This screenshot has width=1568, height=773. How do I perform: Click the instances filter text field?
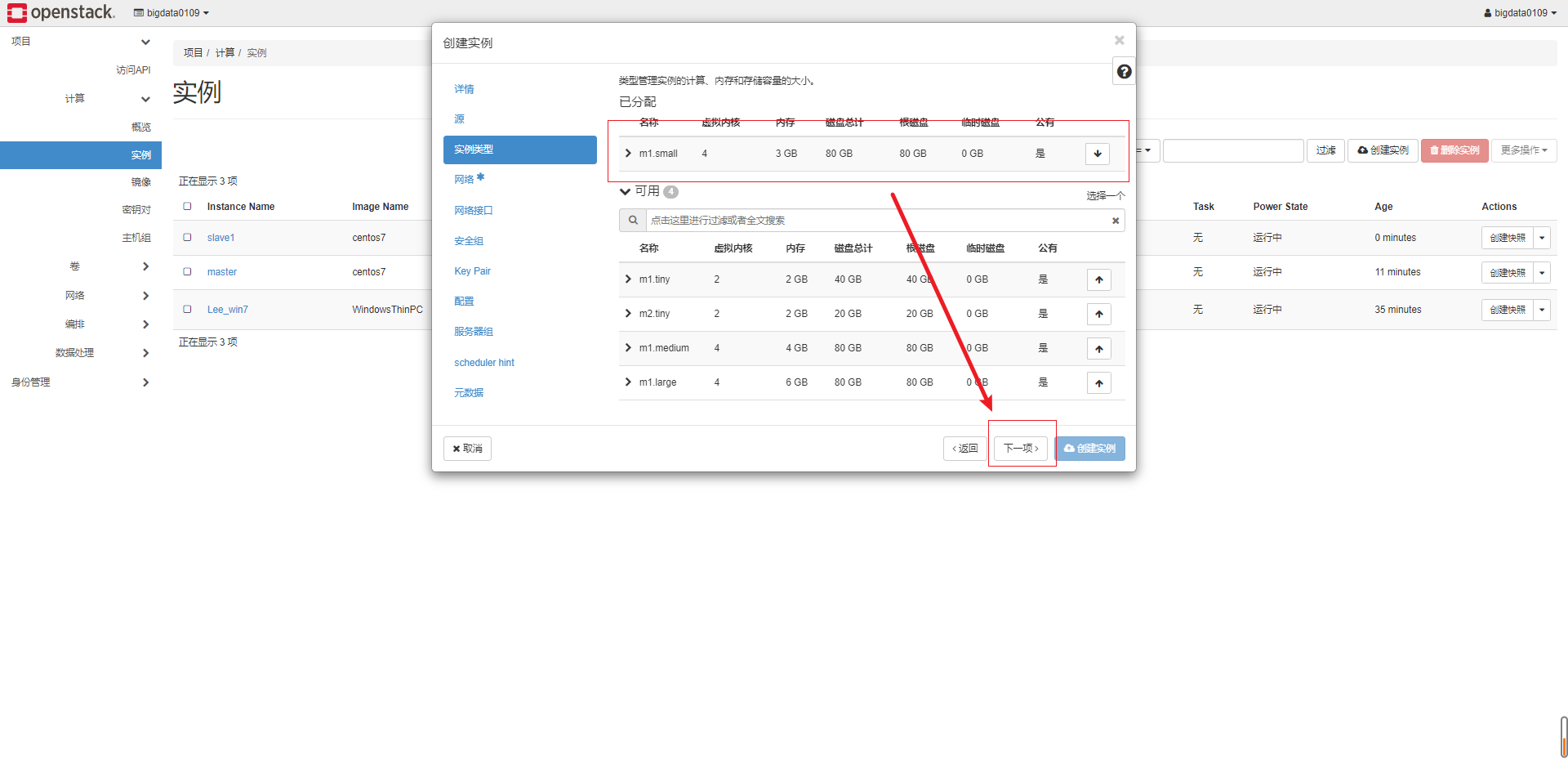(x=1233, y=150)
